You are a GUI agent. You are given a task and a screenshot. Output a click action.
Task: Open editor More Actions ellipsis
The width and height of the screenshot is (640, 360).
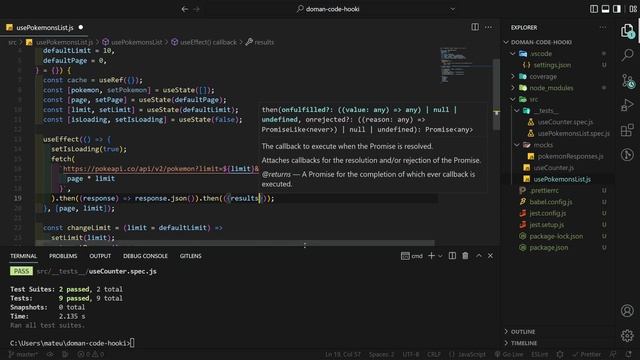[x=489, y=27]
